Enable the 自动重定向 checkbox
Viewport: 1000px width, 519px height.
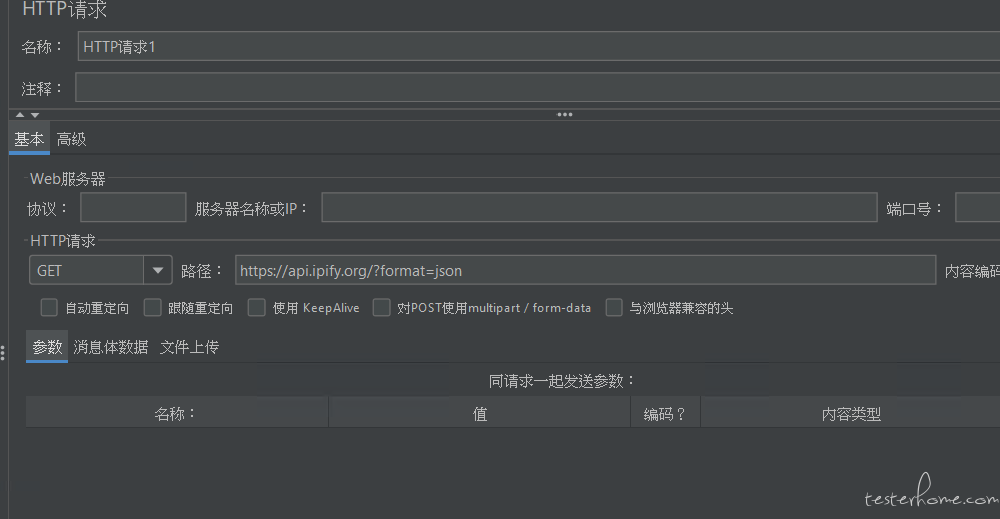[49, 308]
